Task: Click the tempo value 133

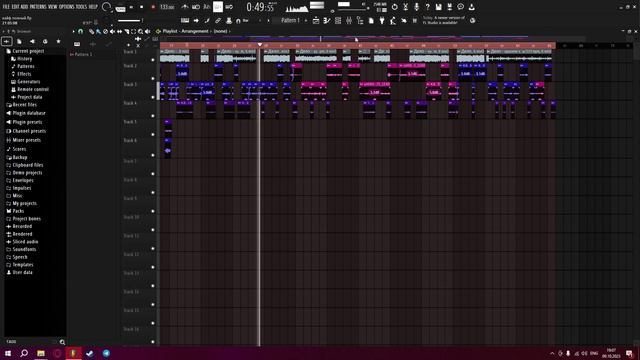Action: click(x=167, y=7)
